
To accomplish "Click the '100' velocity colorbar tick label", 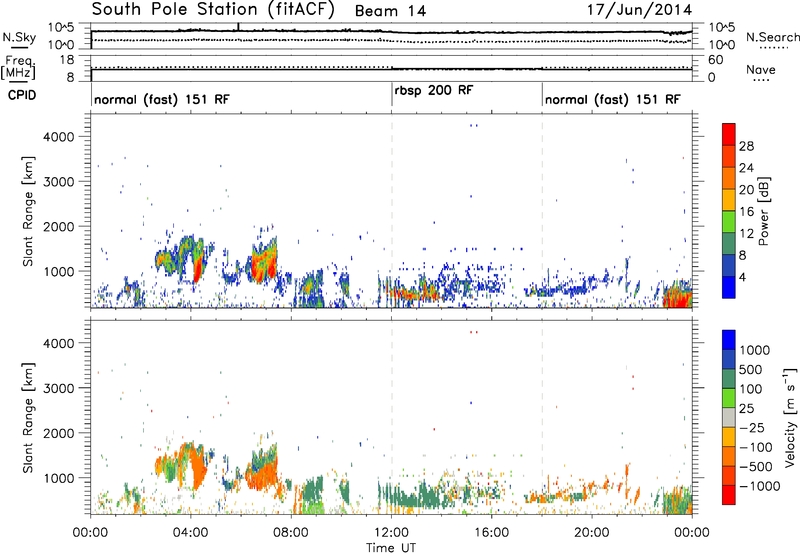I will click(x=751, y=389).
